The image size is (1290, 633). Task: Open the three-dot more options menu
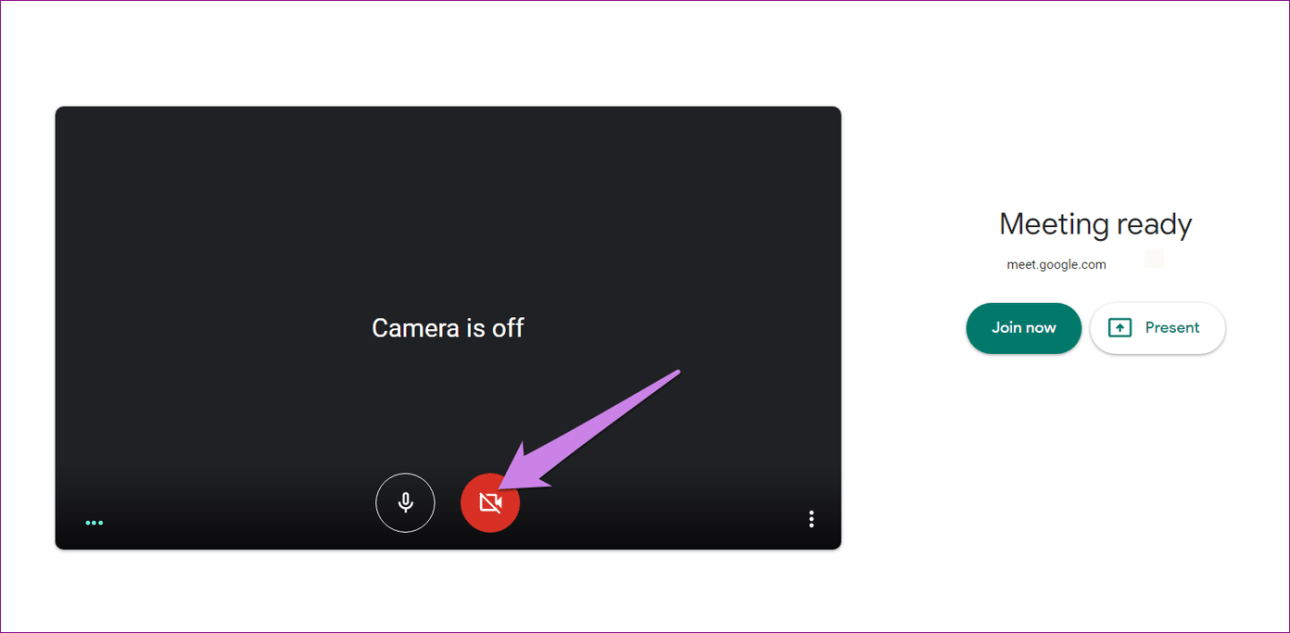coord(811,519)
